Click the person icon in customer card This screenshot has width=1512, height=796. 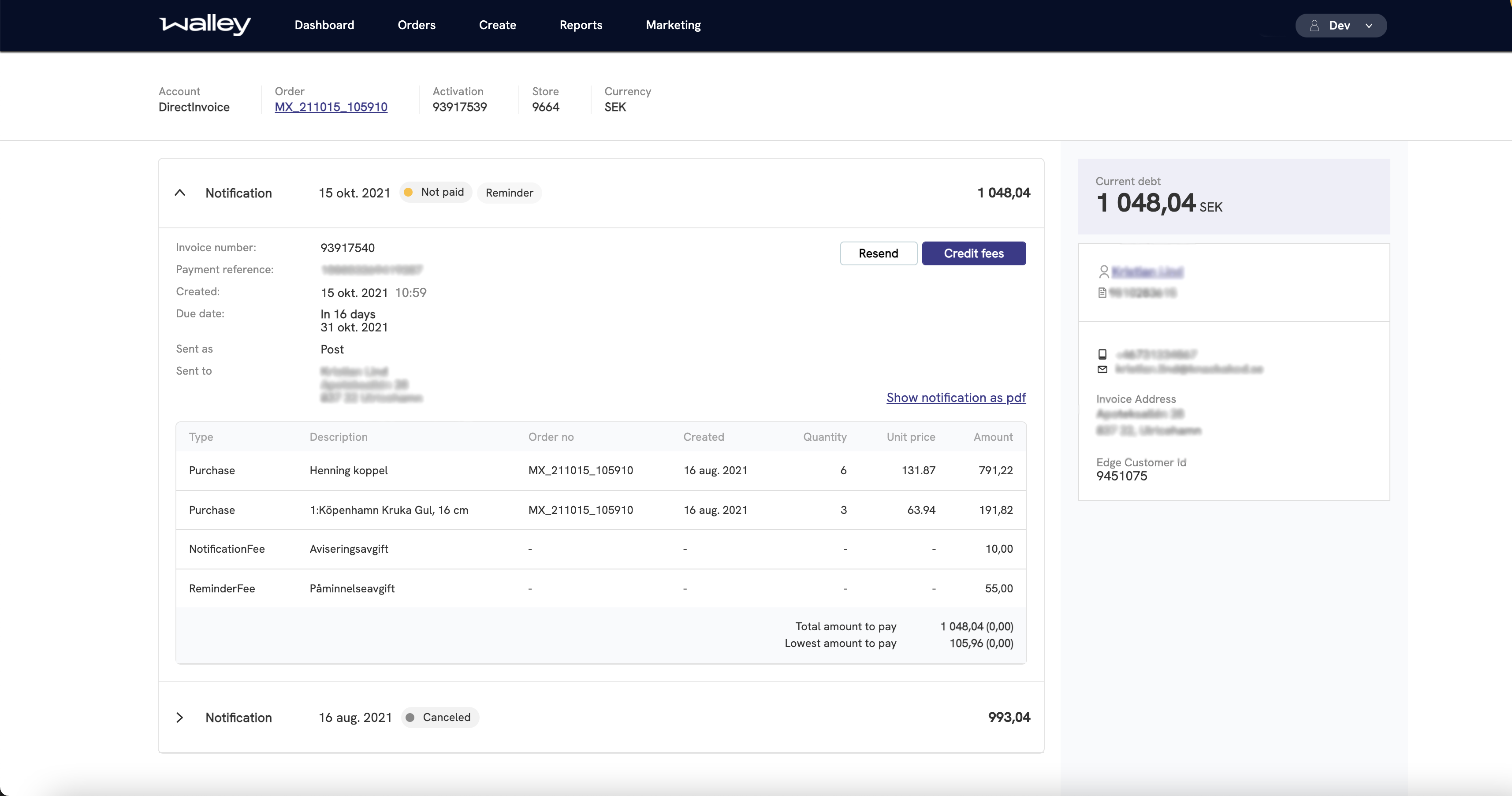click(x=1103, y=271)
